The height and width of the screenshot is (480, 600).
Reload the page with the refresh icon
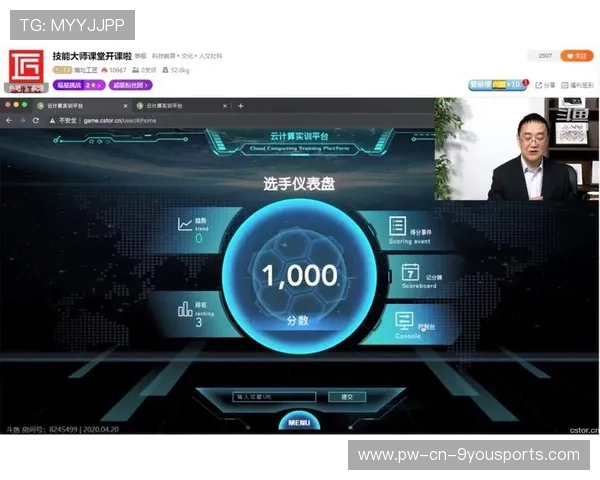(36, 121)
